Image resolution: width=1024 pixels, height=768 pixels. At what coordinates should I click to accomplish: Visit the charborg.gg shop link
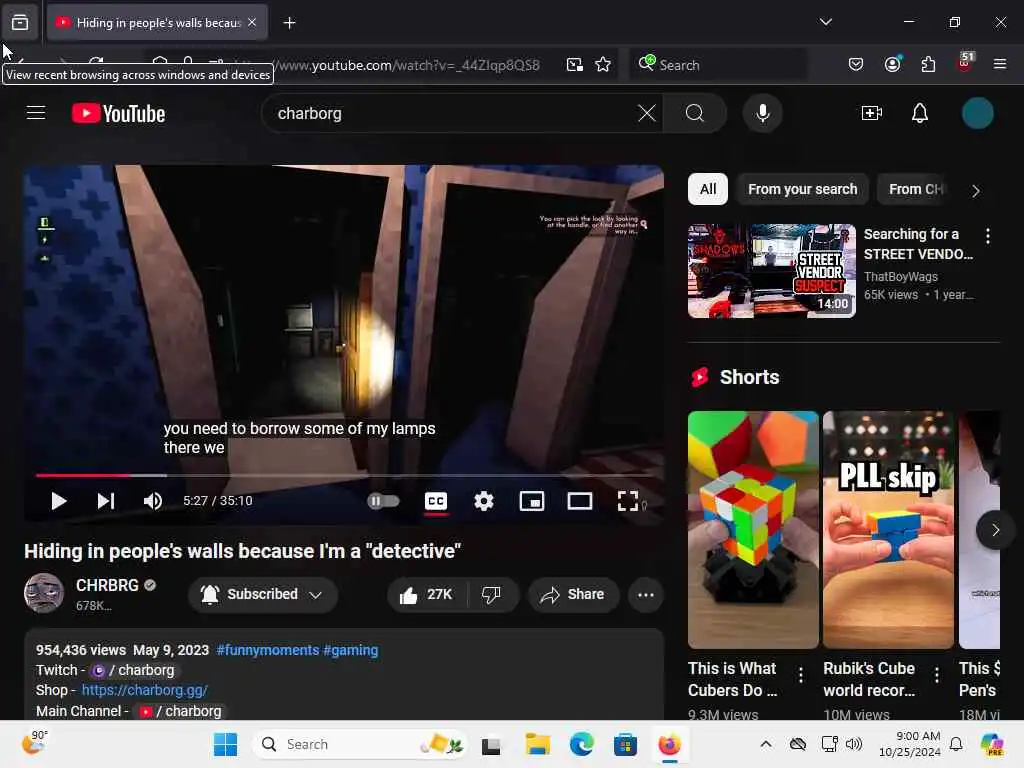(x=144, y=690)
